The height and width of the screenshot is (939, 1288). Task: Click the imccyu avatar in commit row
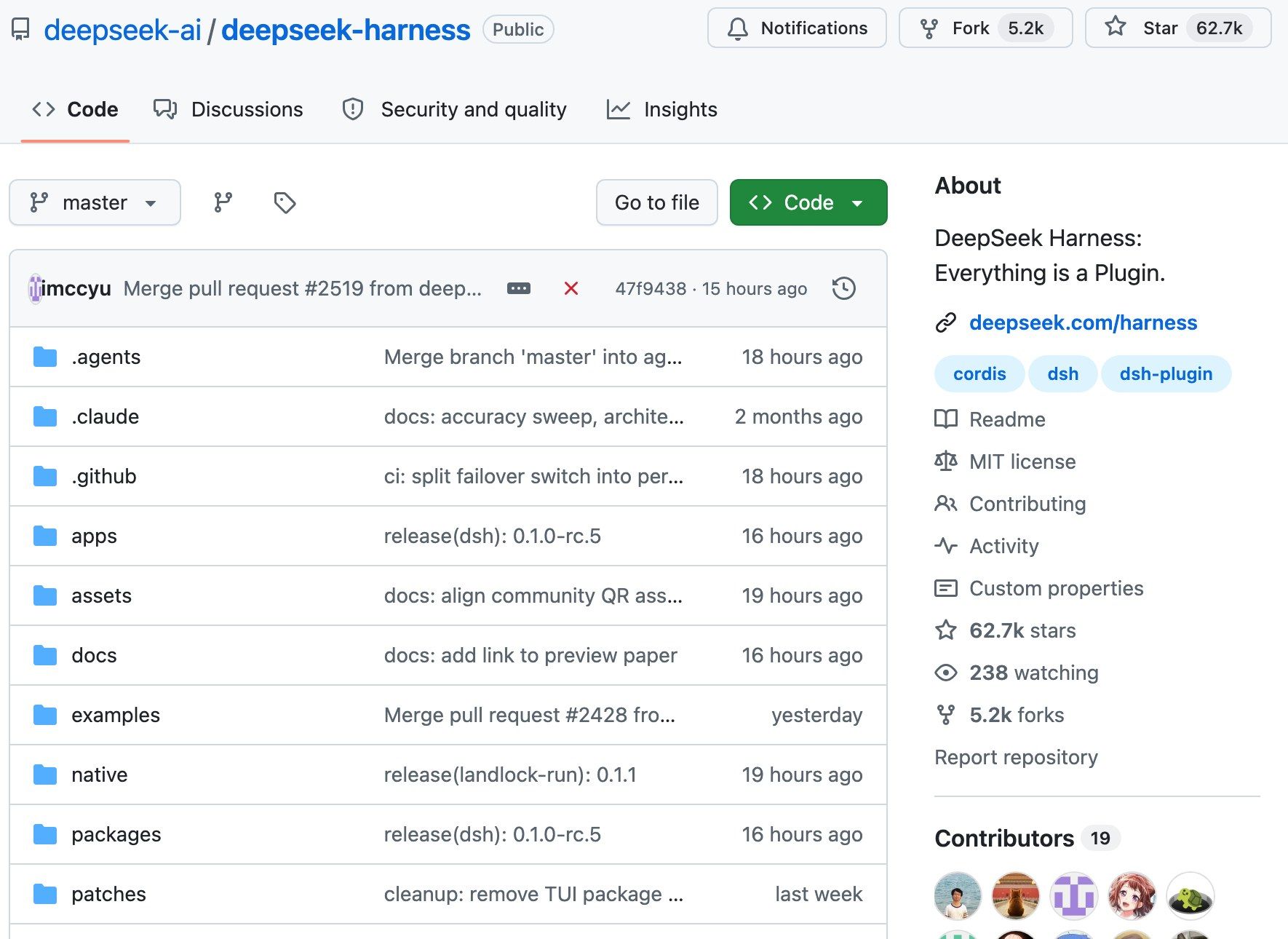point(35,288)
